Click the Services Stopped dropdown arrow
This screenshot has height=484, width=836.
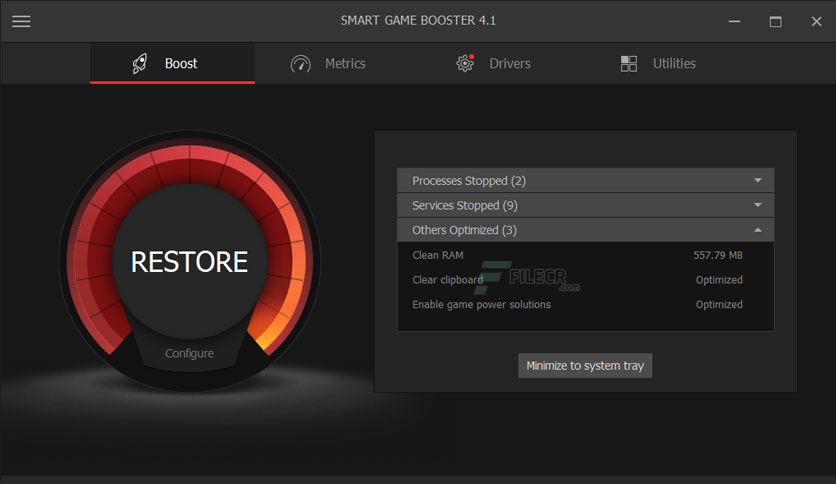tap(758, 205)
